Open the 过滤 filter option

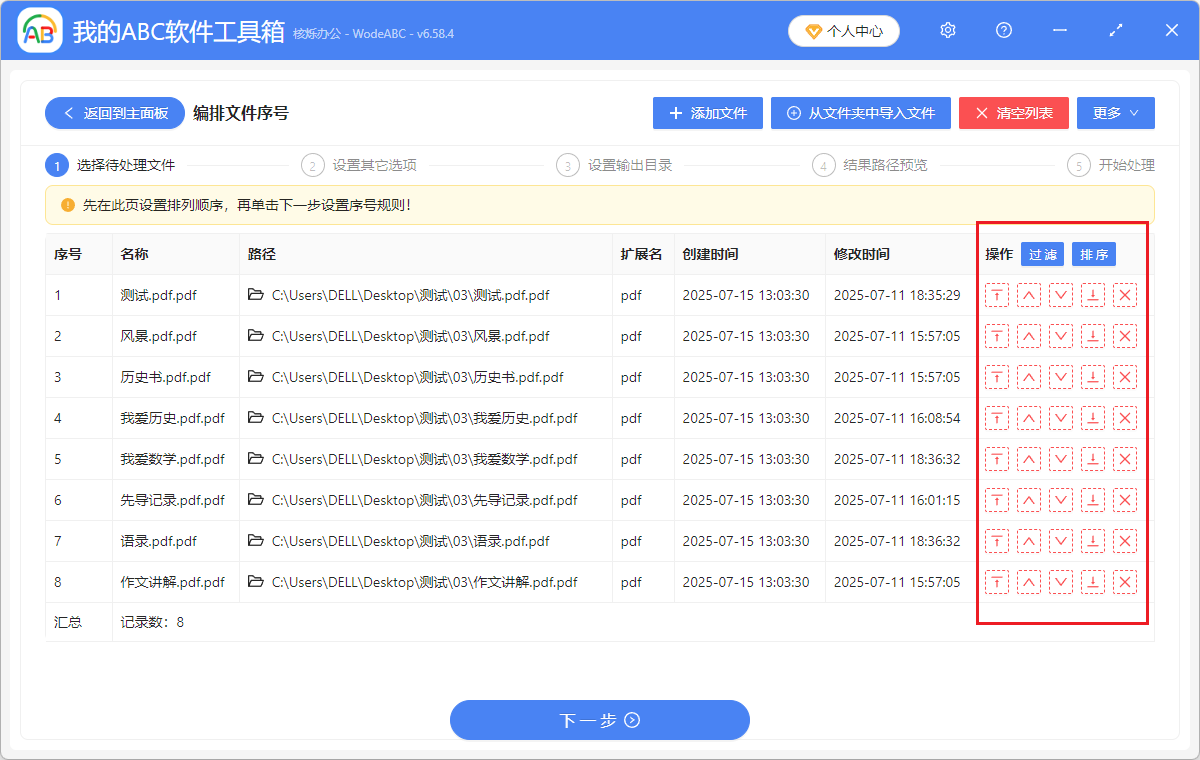1043,254
